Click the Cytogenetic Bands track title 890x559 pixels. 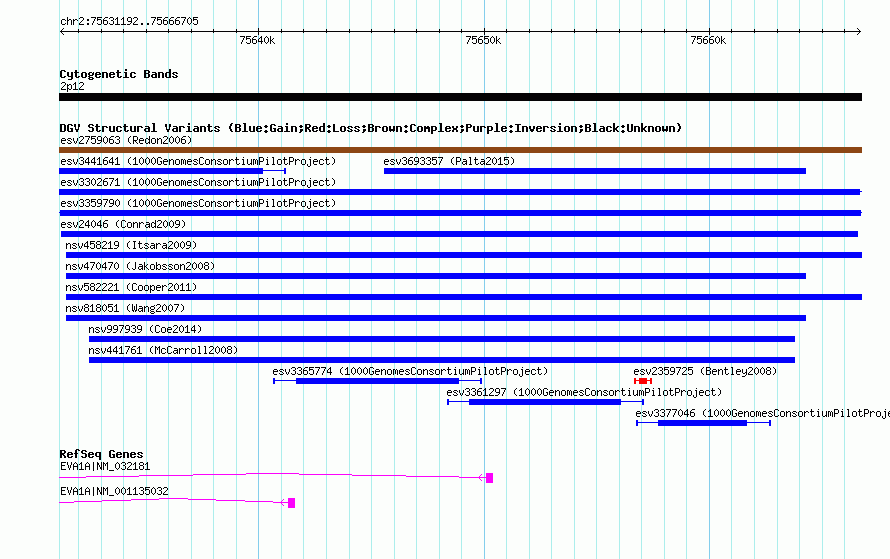point(119,74)
